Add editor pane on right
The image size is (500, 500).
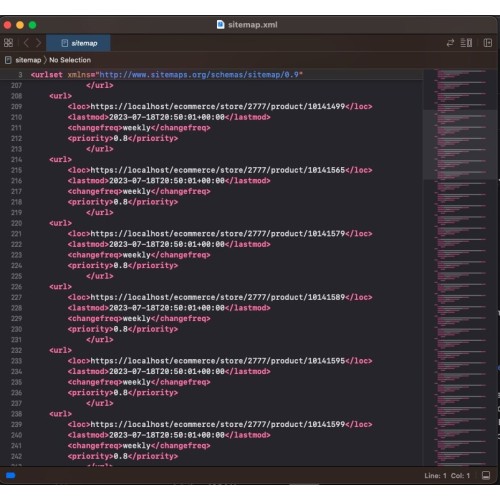(x=488, y=43)
